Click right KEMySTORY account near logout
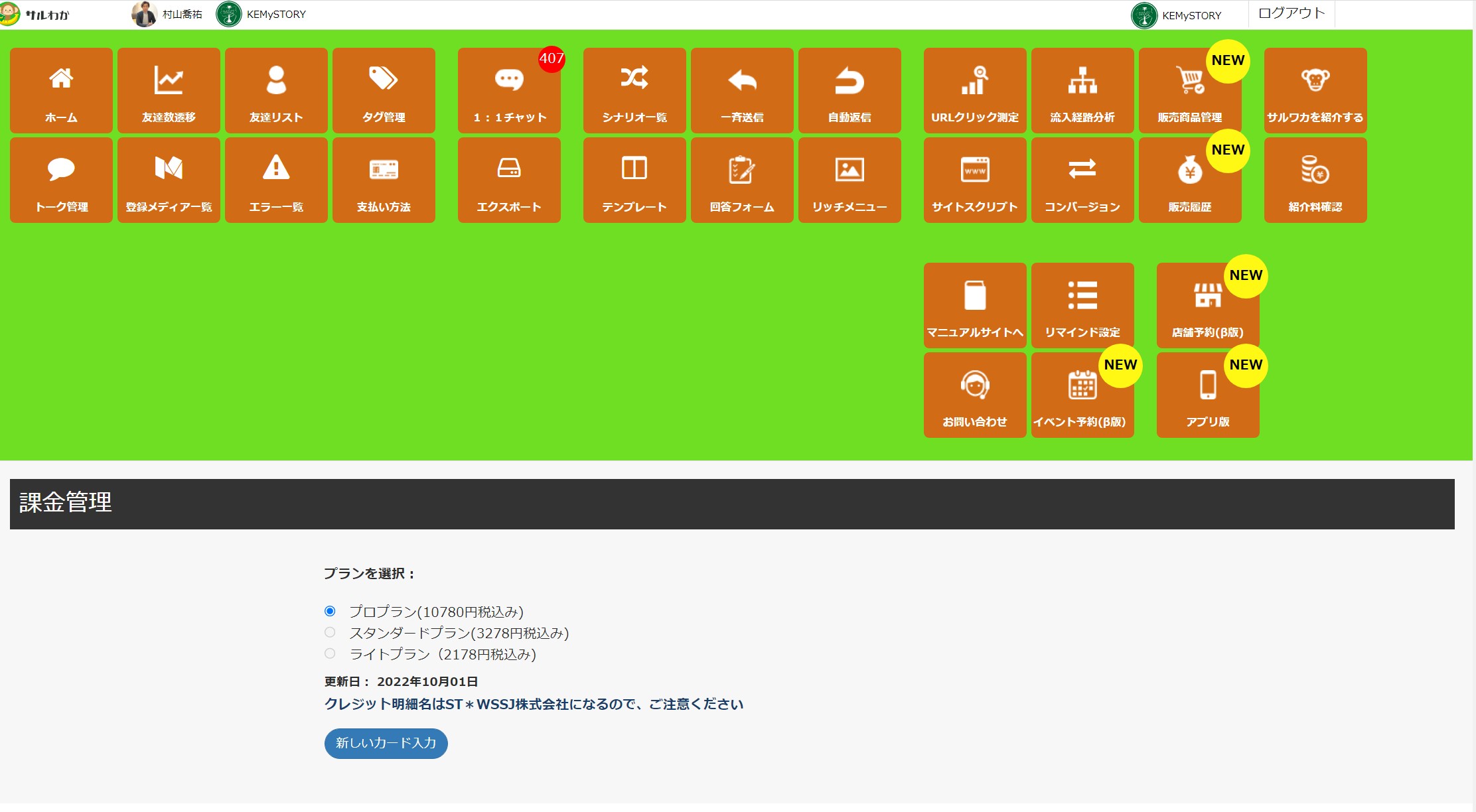The width and height of the screenshot is (1476, 812). [1176, 15]
